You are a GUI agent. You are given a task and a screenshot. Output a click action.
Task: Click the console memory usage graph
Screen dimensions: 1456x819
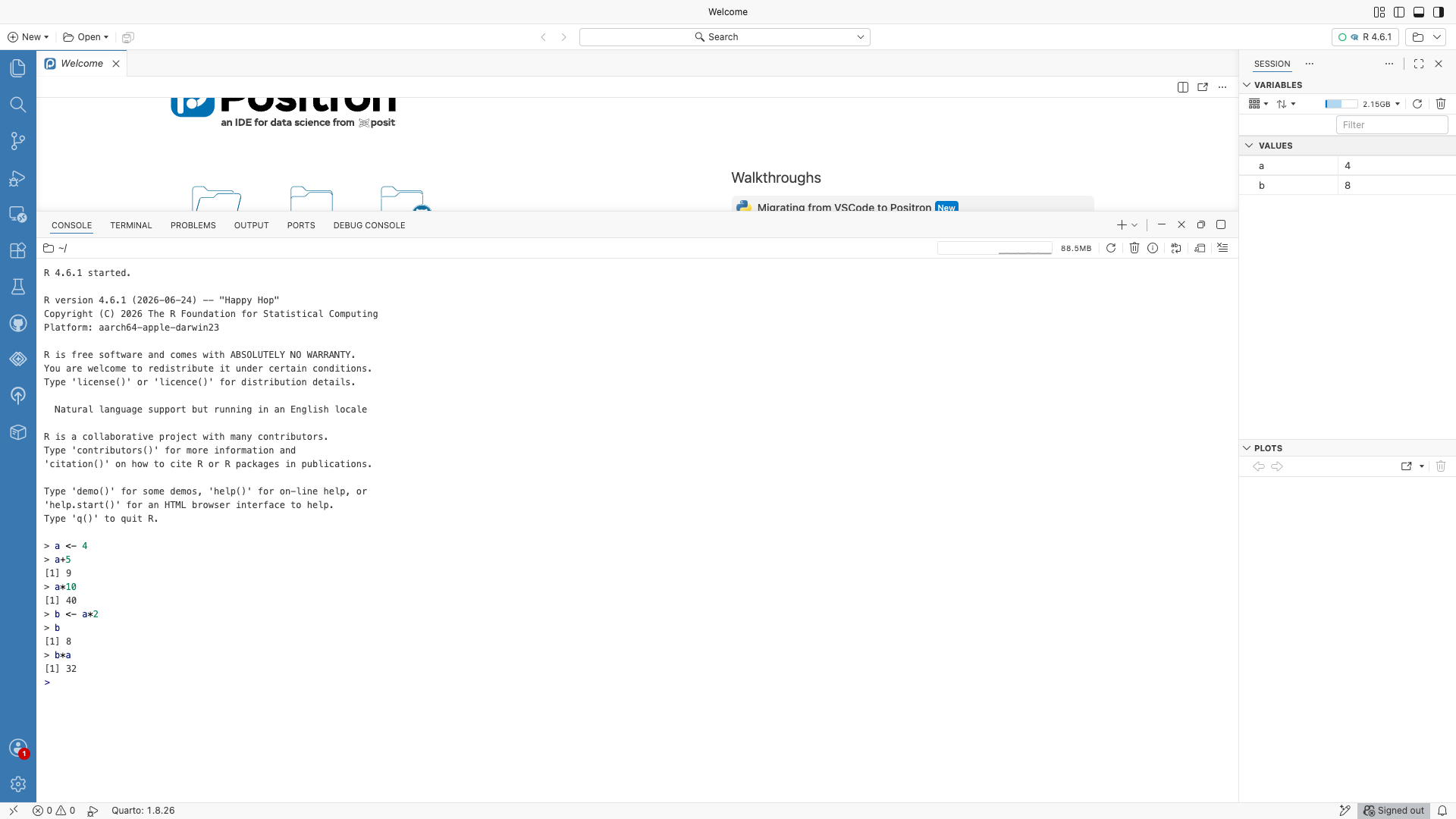(994, 248)
